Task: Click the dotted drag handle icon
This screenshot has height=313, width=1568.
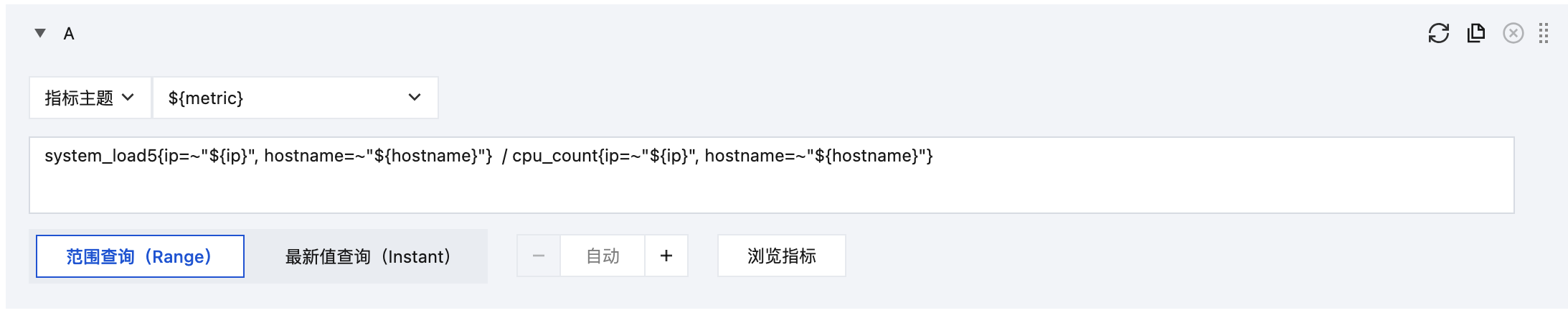Action: click(1544, 33)
